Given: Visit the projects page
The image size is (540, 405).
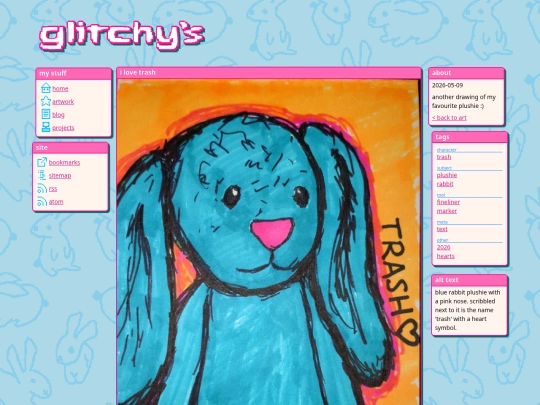Looking at the screenshot, I should coord(63,128).
